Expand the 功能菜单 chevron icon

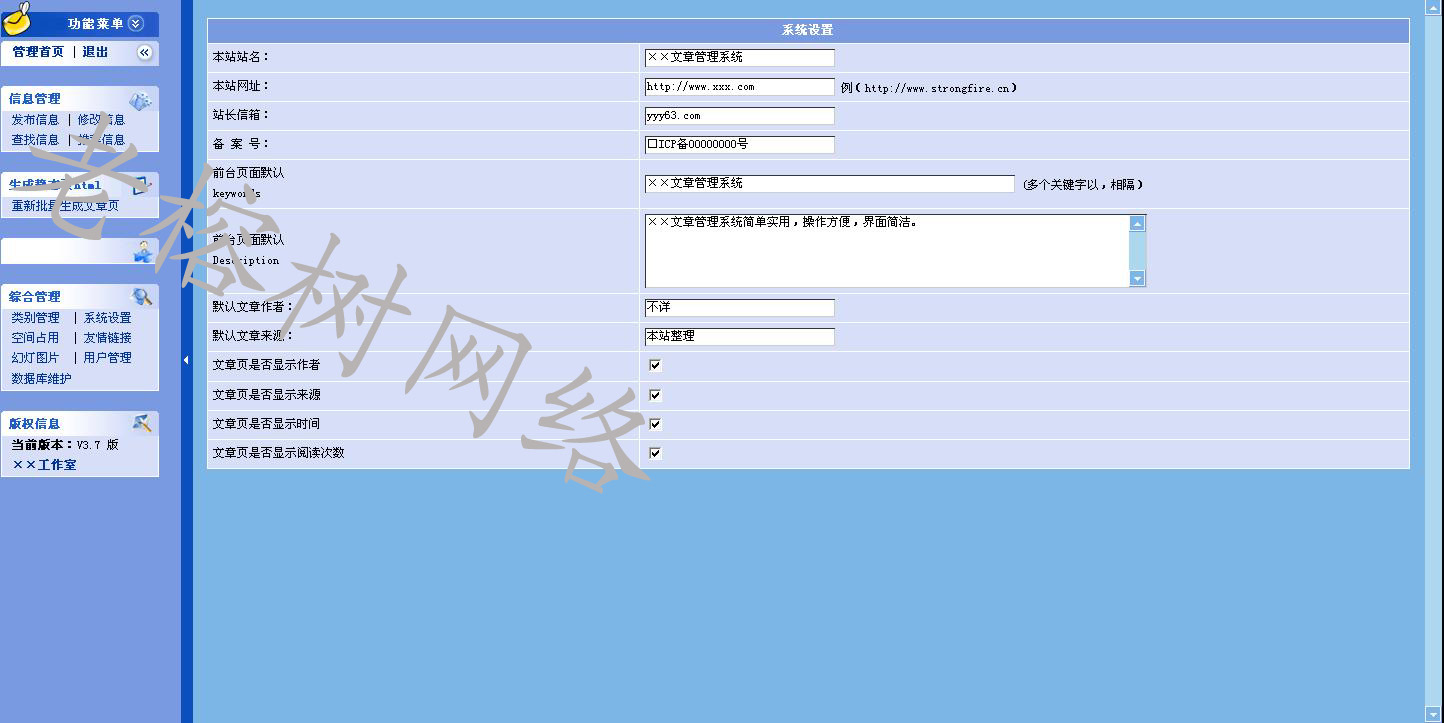[136, 24]
